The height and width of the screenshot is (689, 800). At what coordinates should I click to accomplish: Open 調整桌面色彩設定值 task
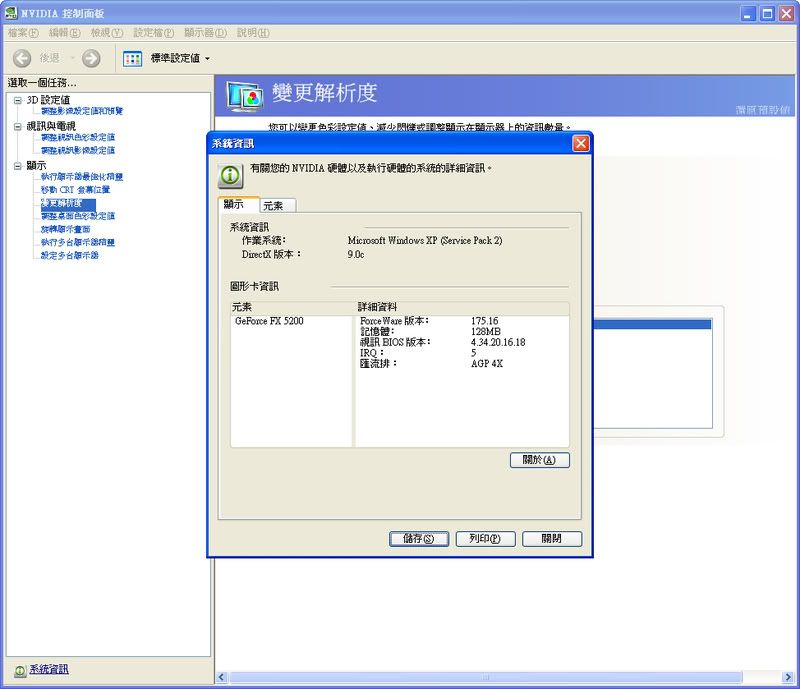78,216
